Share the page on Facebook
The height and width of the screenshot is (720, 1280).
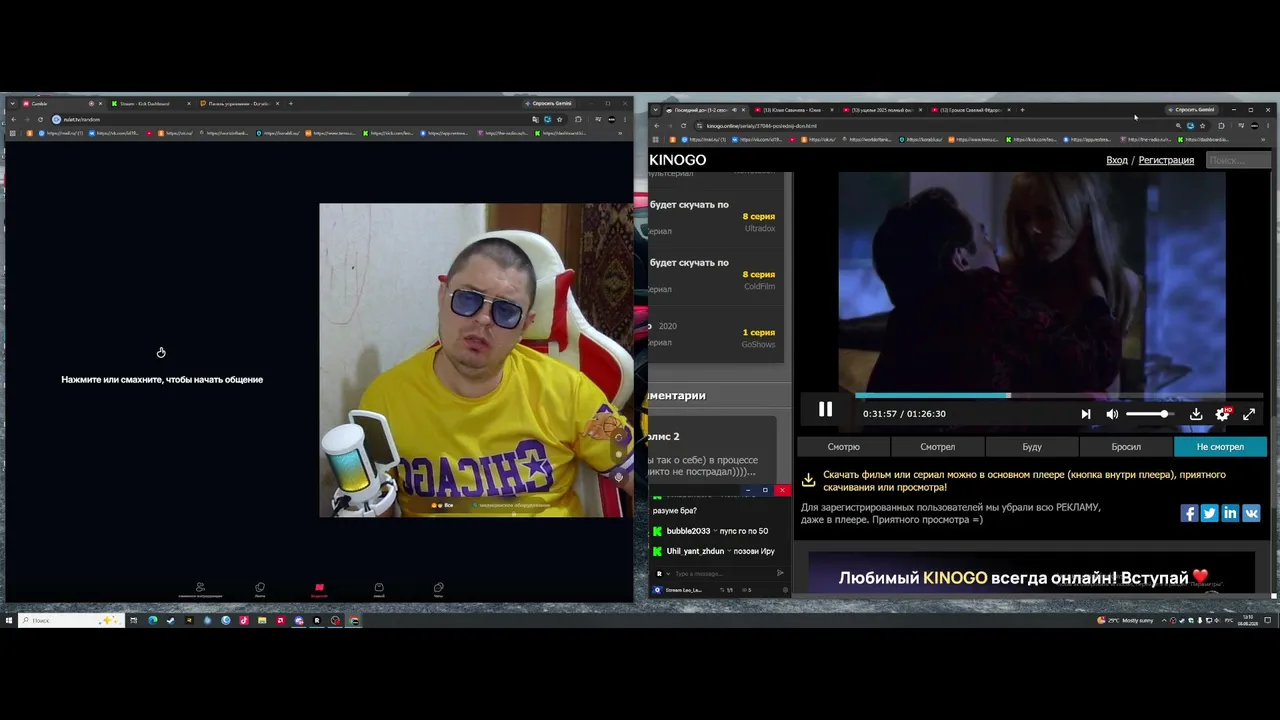tap(1189, 513)
